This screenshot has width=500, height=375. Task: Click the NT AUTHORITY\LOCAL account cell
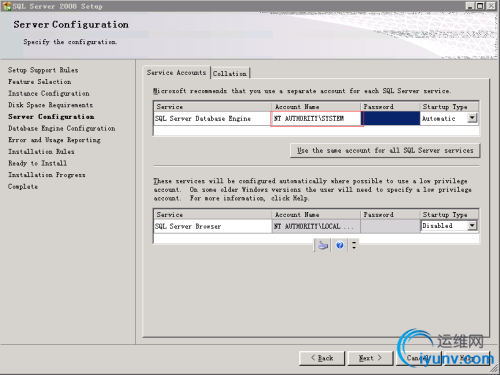316,226
